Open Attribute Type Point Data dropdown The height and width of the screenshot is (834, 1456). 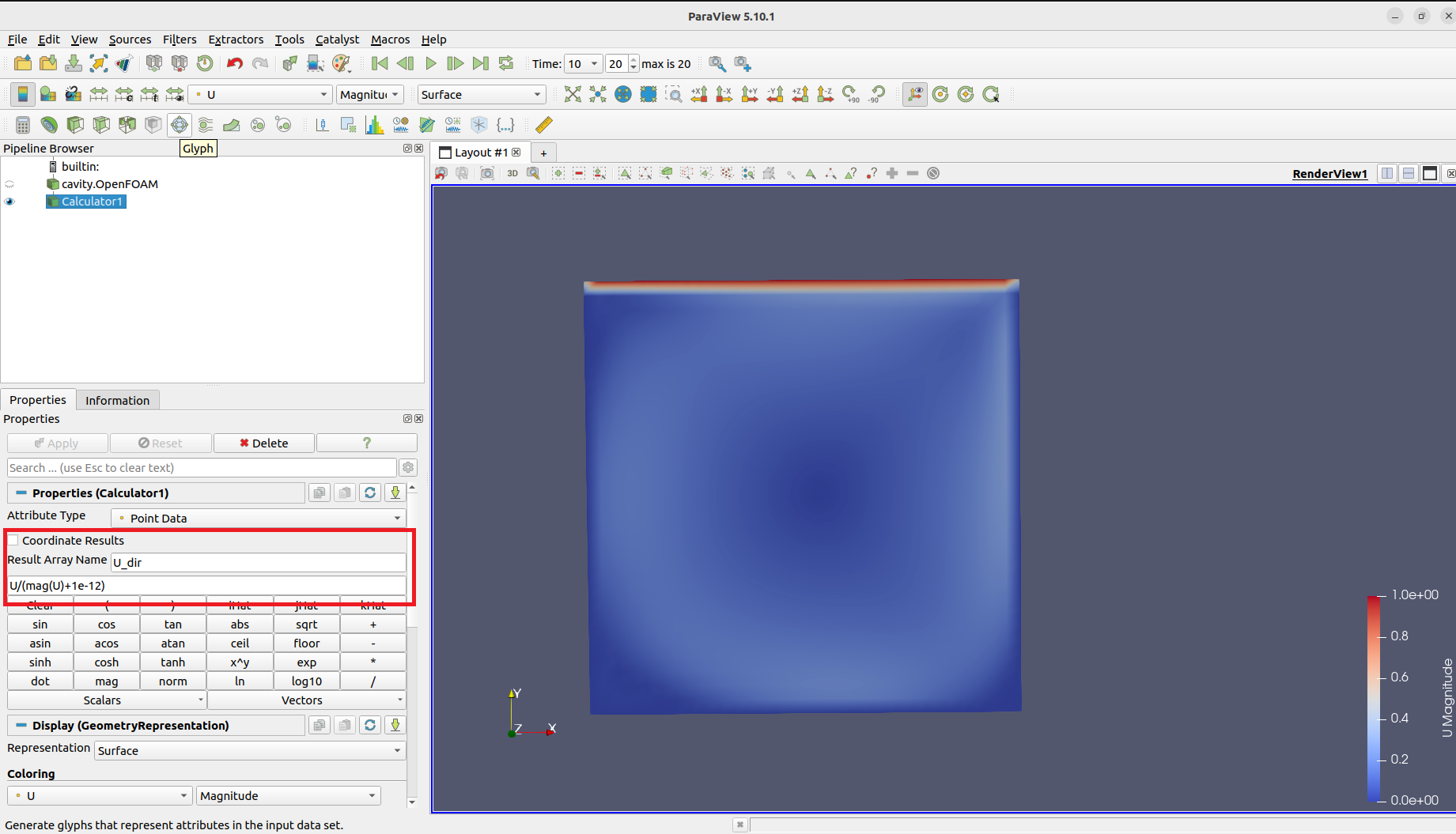click(x=259, y=519)
